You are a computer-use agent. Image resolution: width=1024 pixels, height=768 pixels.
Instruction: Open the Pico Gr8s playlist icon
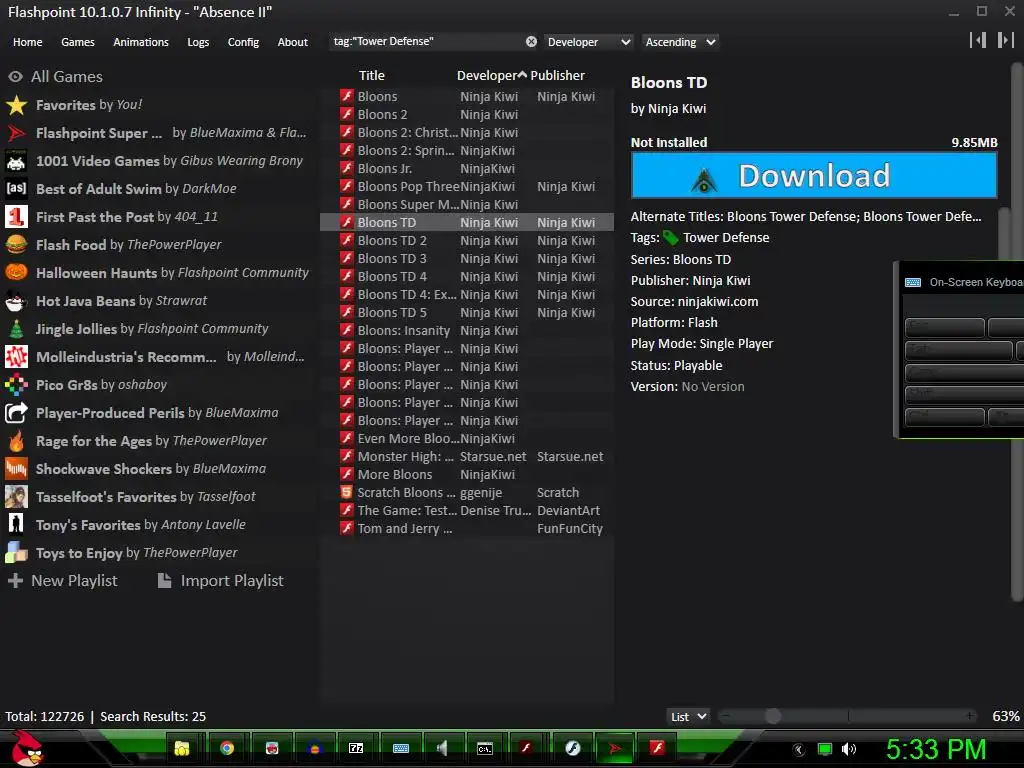click(x=16, y=385)
